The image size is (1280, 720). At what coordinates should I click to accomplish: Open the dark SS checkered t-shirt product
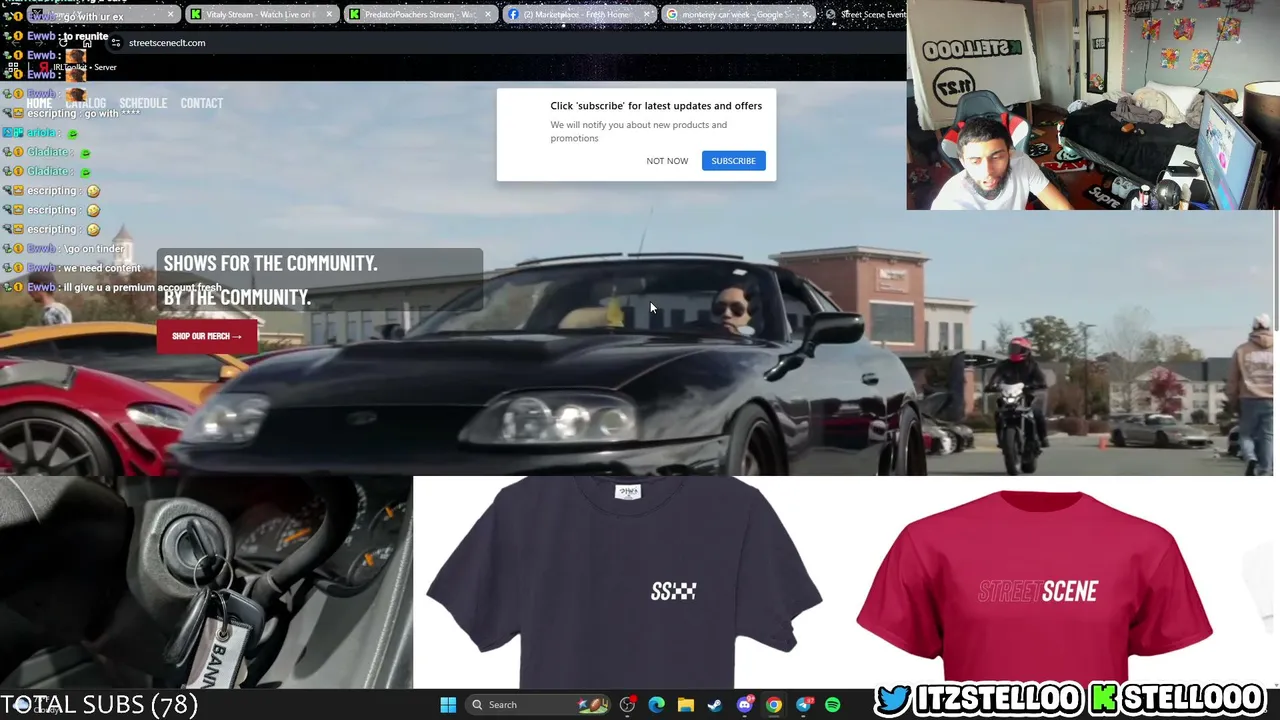coord(624,583)
